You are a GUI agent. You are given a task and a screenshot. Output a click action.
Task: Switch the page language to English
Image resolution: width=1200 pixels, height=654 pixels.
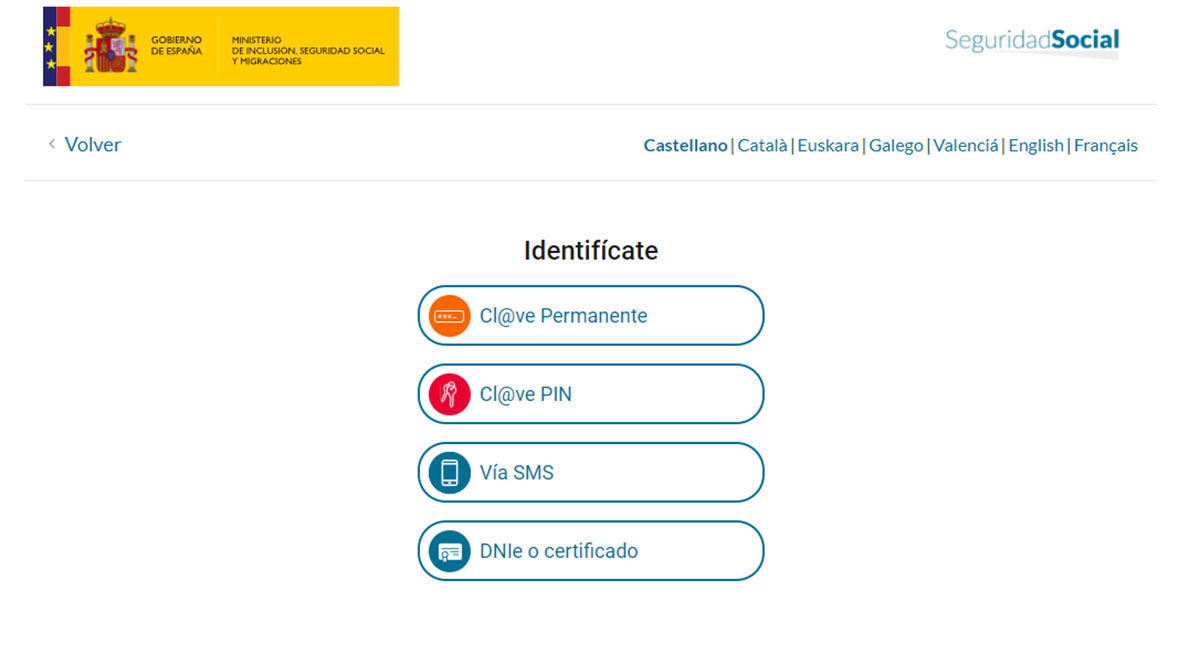pos(1035,145)
